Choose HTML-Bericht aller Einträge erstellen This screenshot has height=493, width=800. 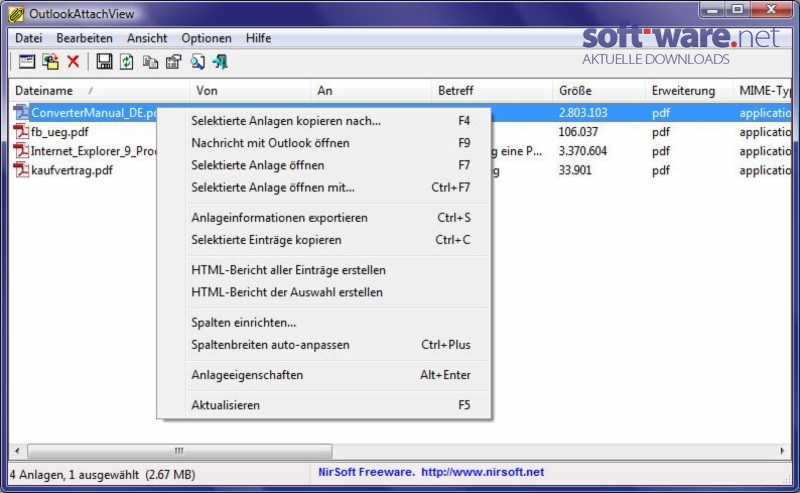click(324, 270)
